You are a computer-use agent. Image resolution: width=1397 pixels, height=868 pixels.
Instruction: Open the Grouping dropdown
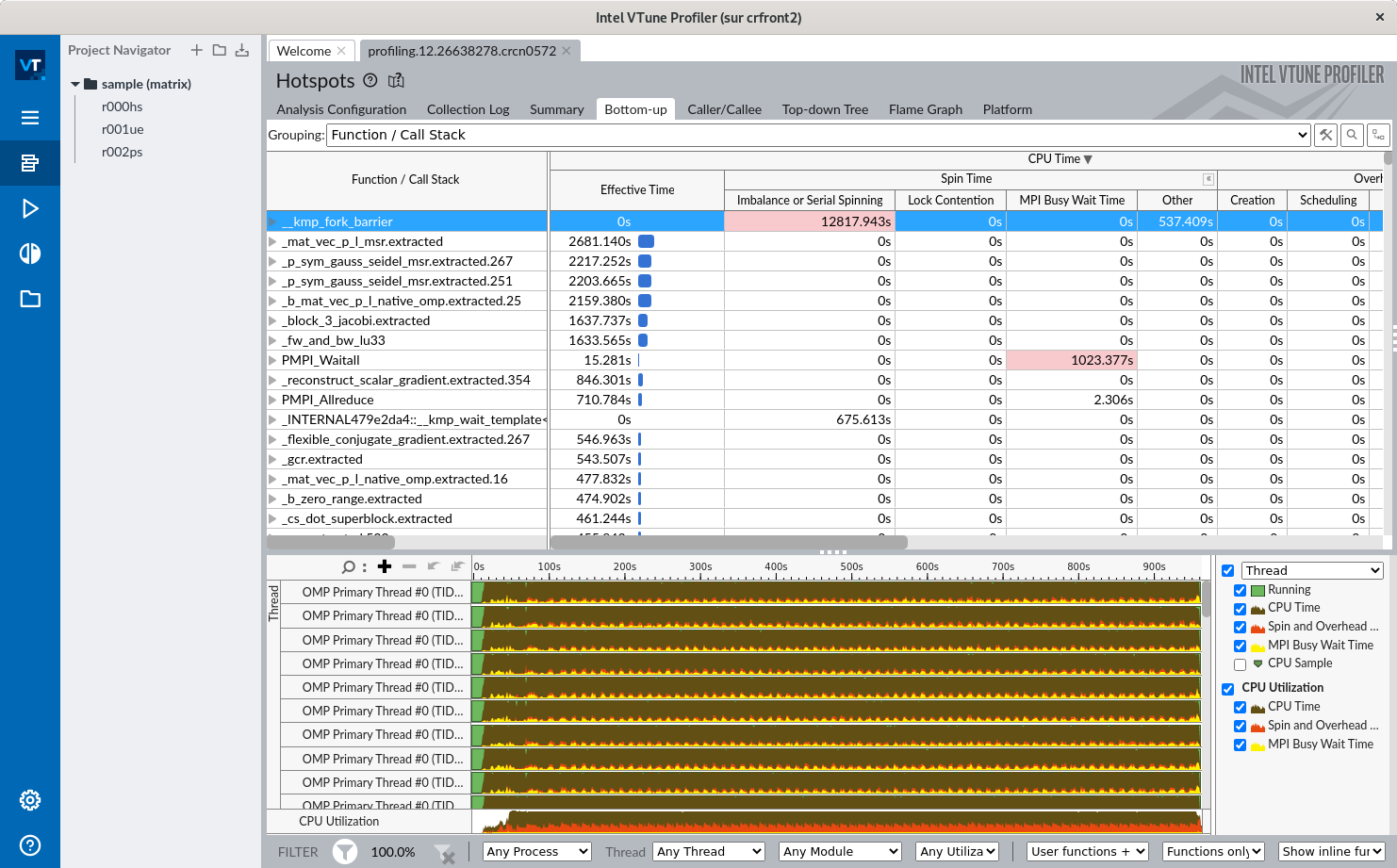818,135
